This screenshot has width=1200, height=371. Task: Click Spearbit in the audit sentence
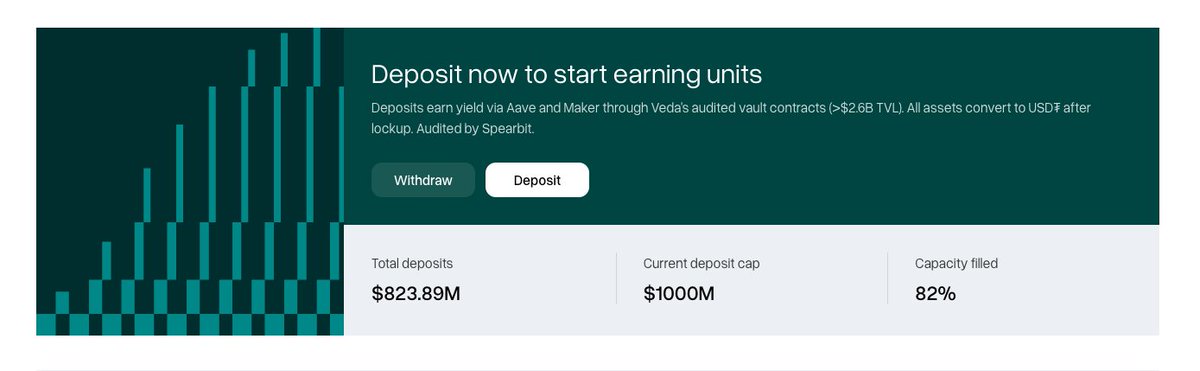point(506,129)
